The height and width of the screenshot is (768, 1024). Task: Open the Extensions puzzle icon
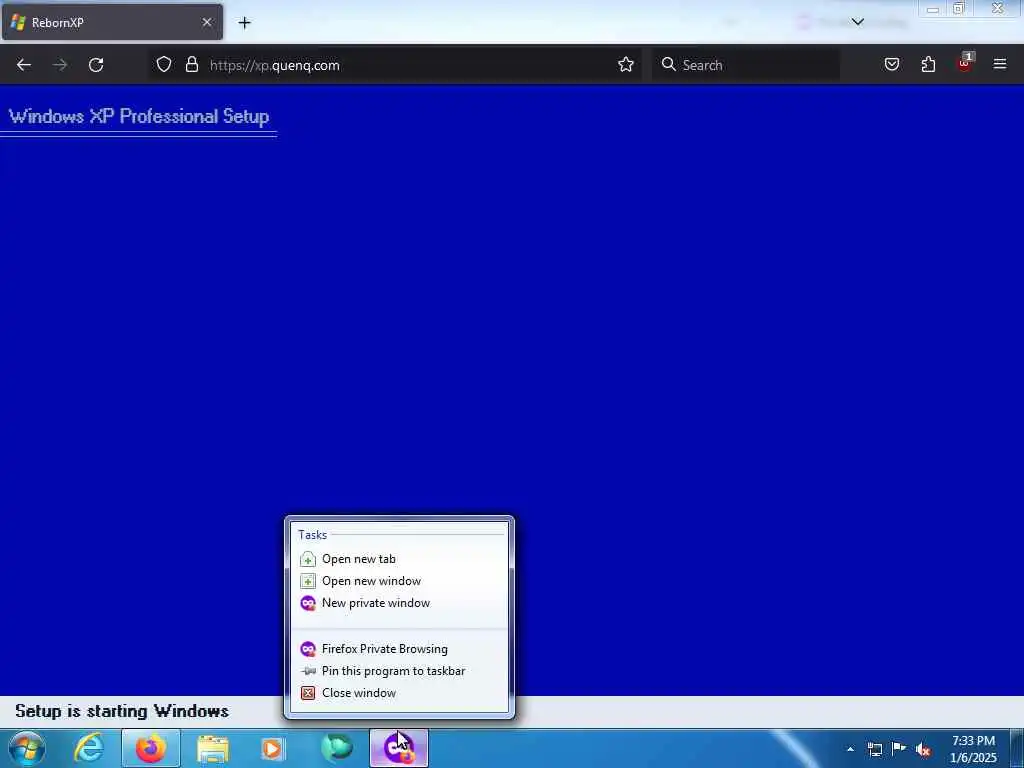coord(928,65)
